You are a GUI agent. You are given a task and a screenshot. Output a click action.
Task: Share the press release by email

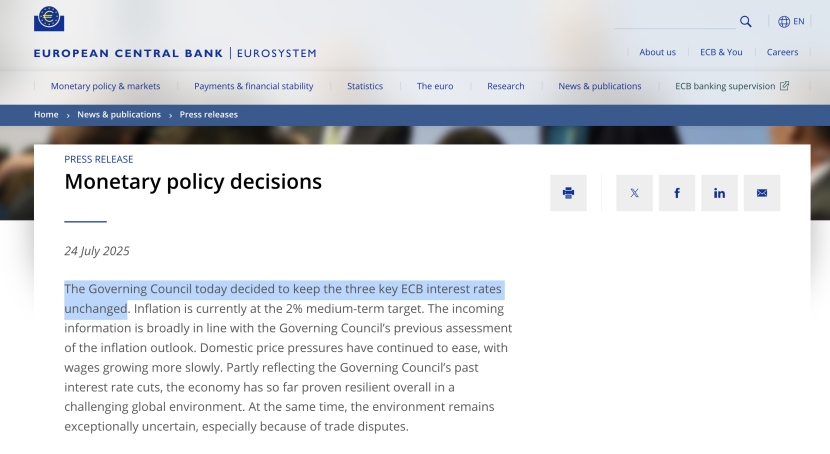tap(762, 193)
